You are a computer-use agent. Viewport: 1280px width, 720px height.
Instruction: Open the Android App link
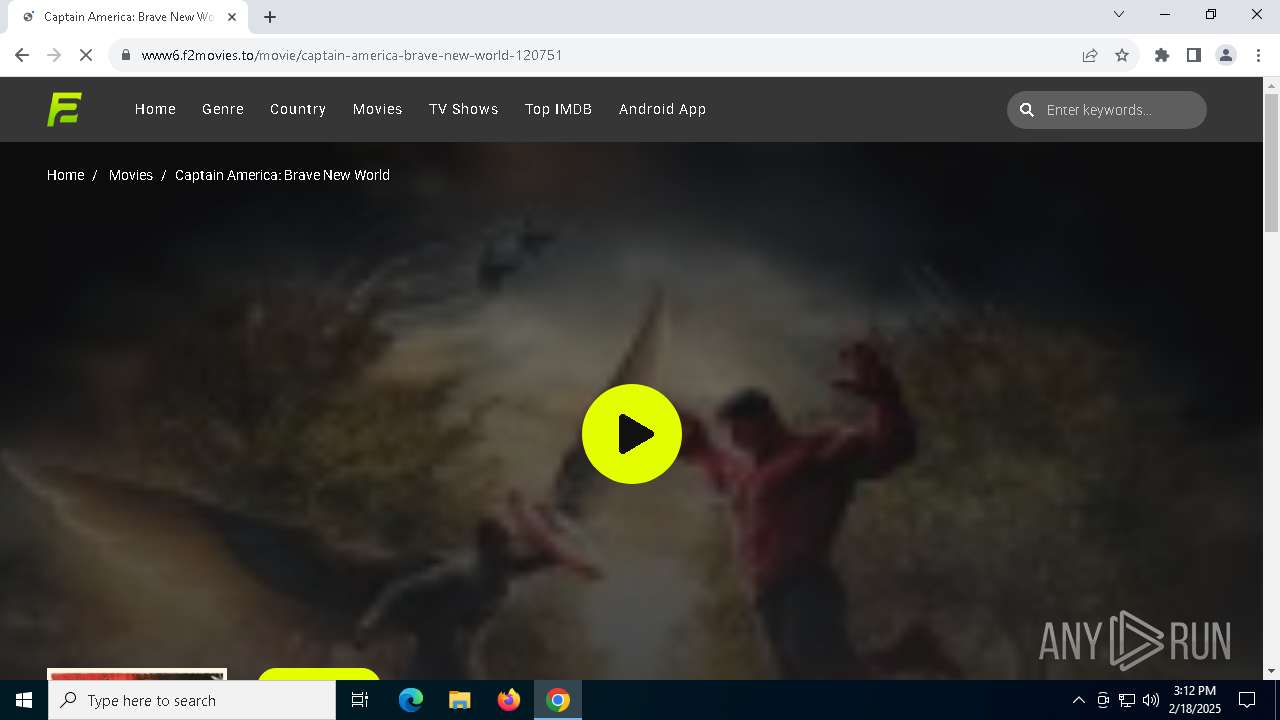point(663,109)
